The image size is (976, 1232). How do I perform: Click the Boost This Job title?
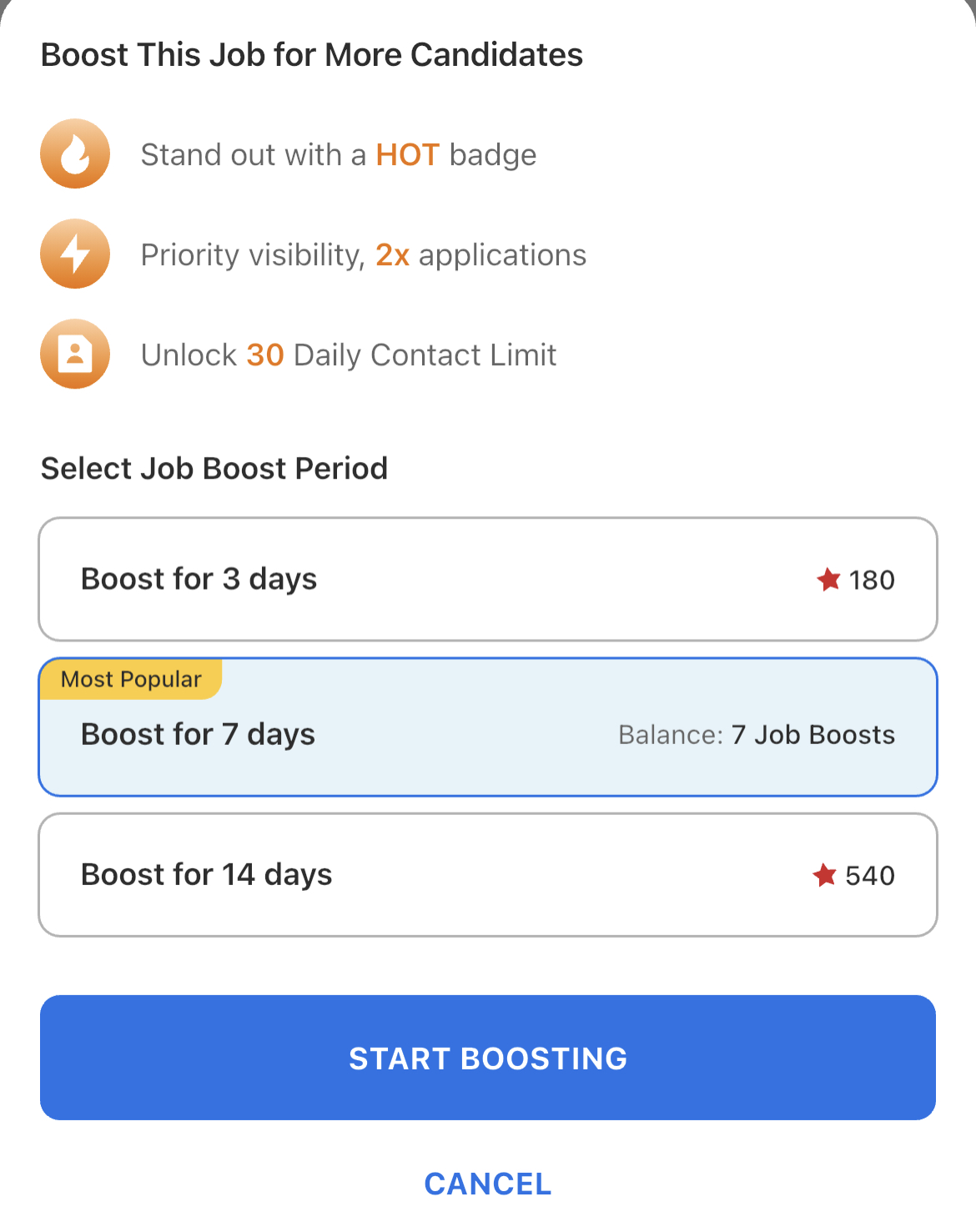pyautogui.click(x=311, y=55)
